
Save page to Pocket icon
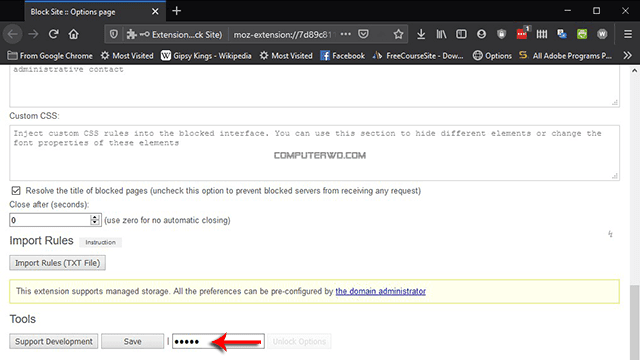click(x=363, y=34)
